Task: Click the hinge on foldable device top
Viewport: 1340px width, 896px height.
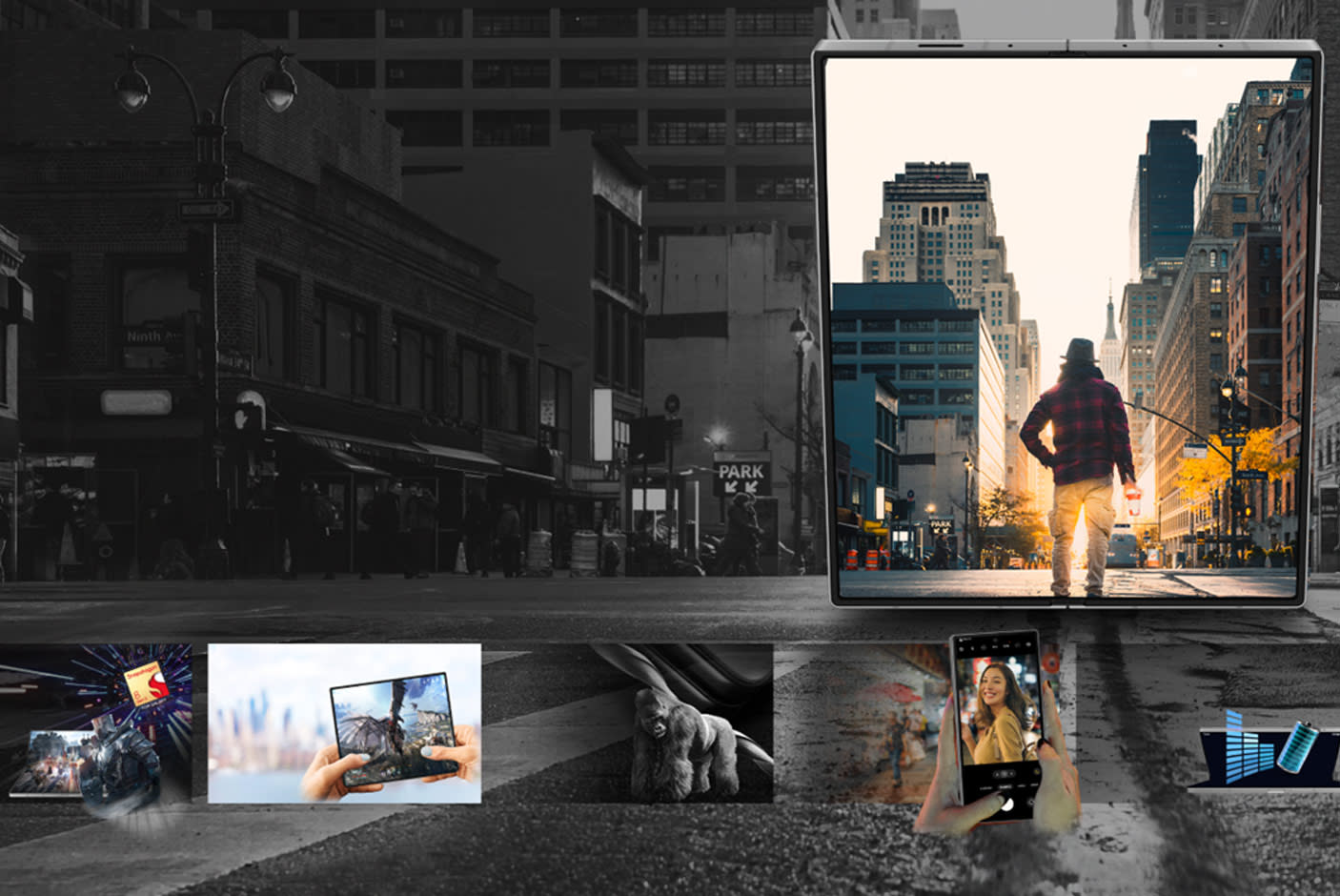Action: tap(1066, 45)
